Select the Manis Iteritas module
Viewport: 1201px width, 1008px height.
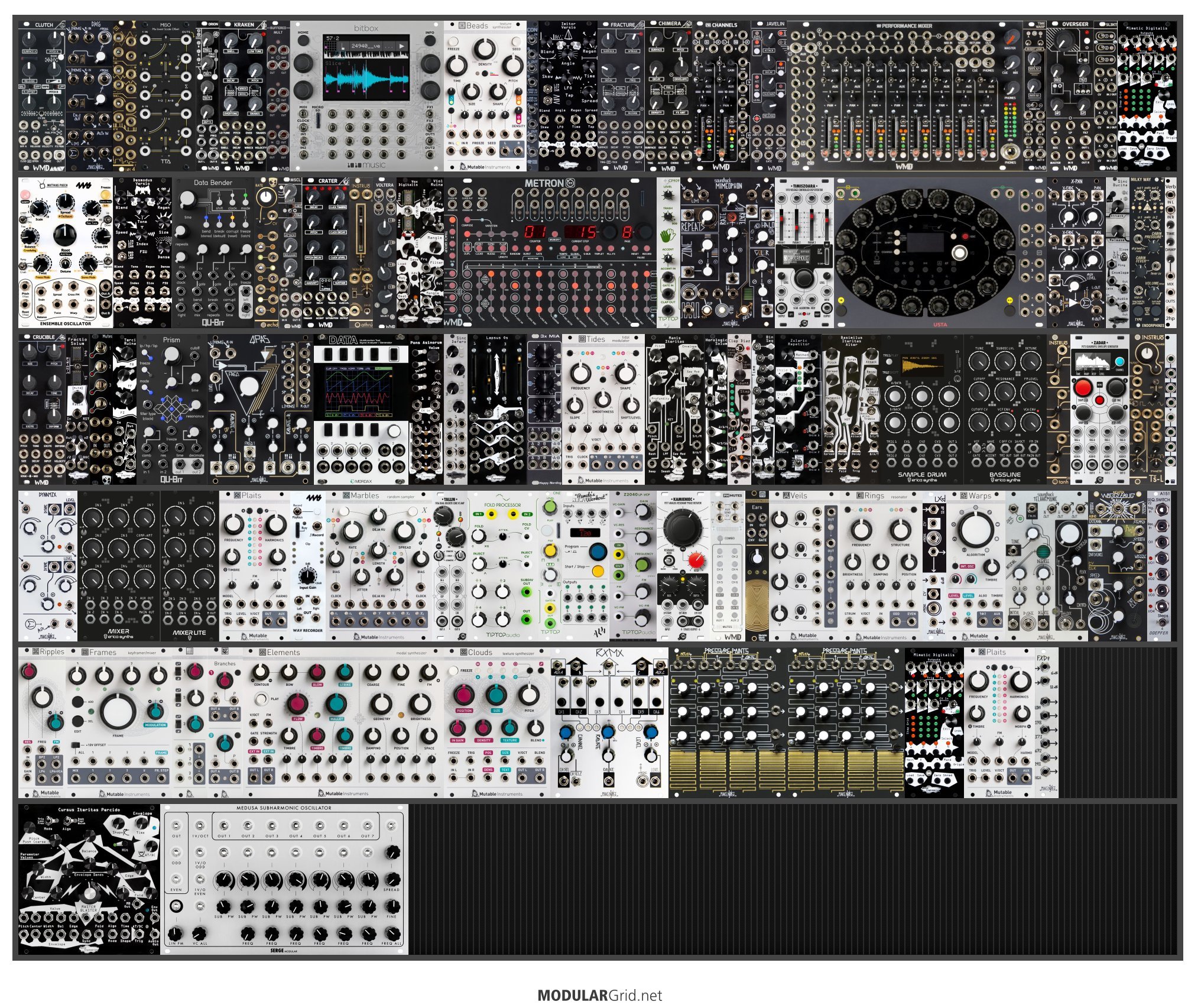[x=674, y=409]
